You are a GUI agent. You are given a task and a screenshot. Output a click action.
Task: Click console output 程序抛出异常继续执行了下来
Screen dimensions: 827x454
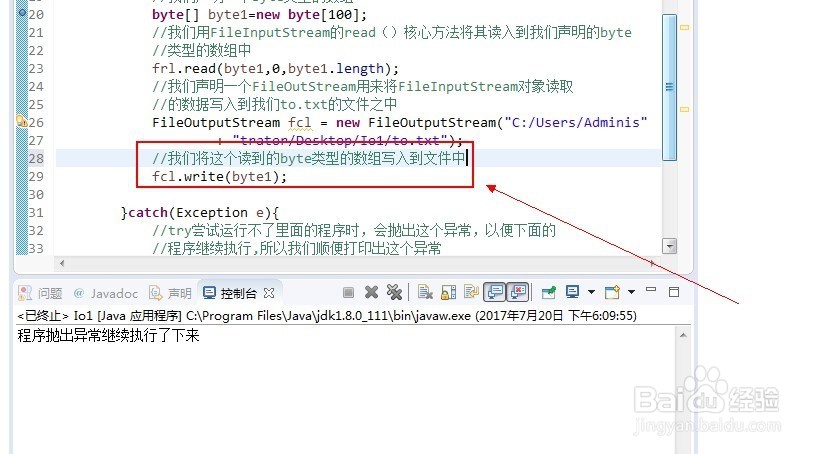[108, 335]
